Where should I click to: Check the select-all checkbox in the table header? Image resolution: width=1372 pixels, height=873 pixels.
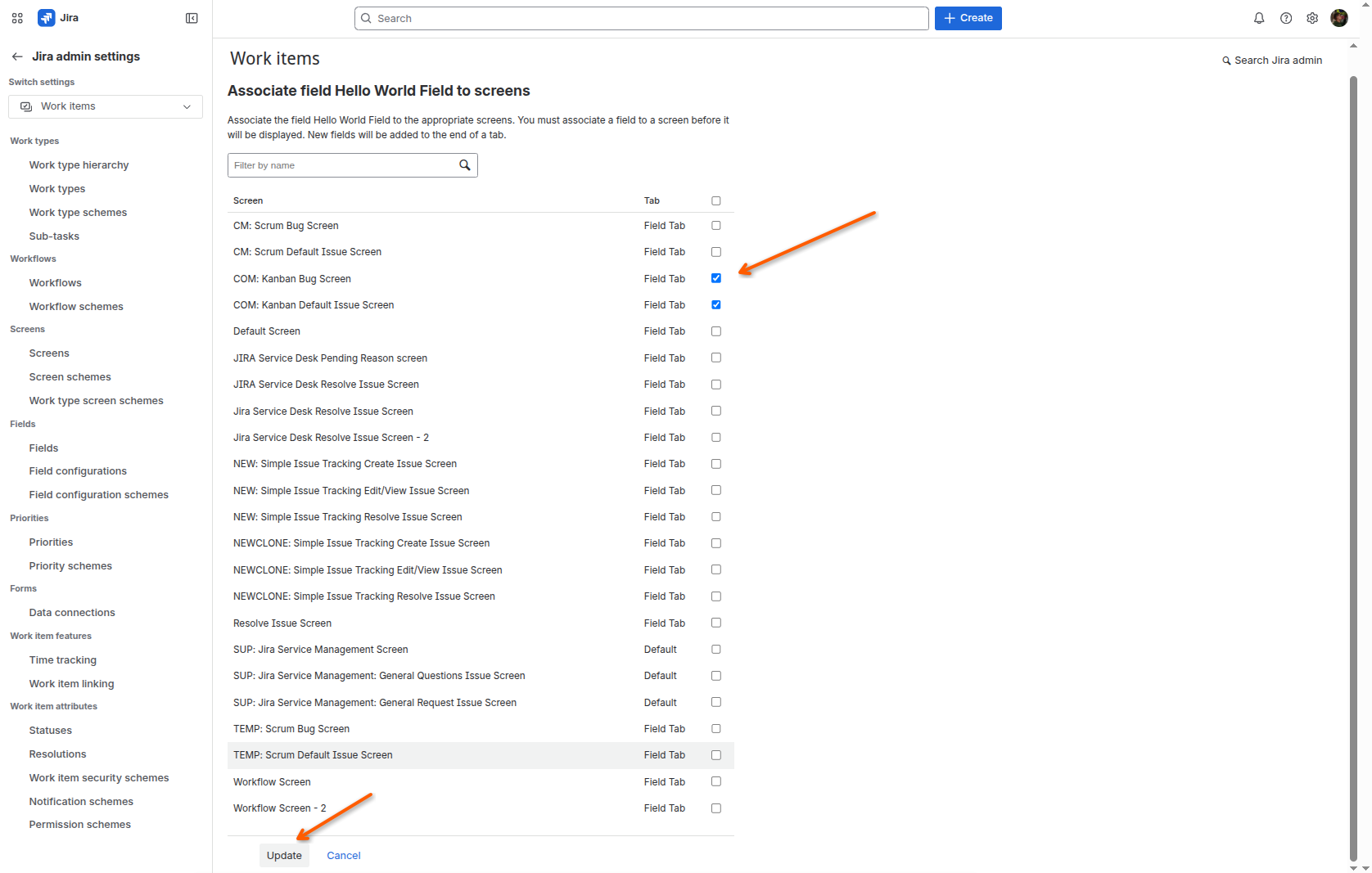(716, 200)
